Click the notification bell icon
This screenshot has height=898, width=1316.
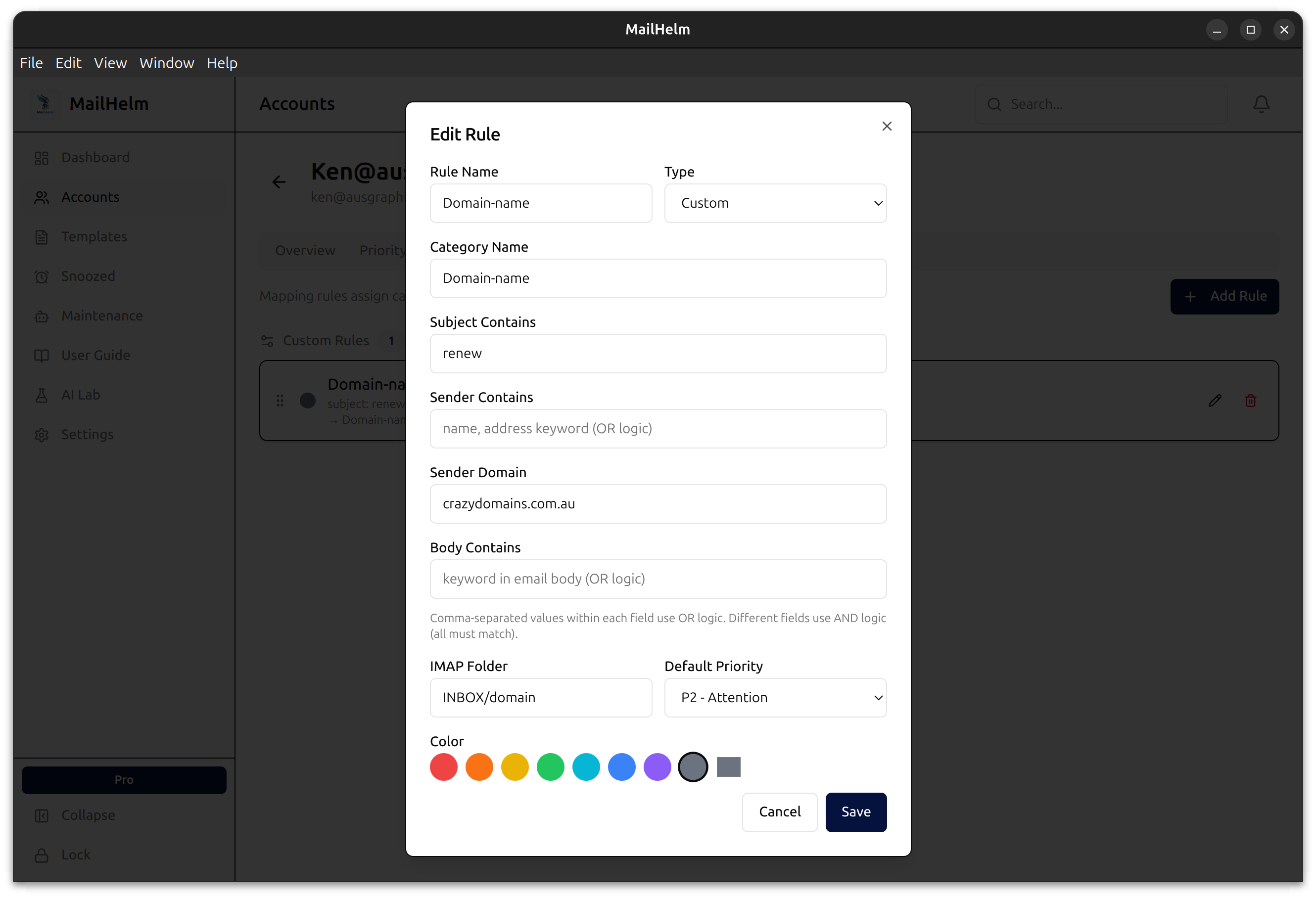coord(1261,104)
